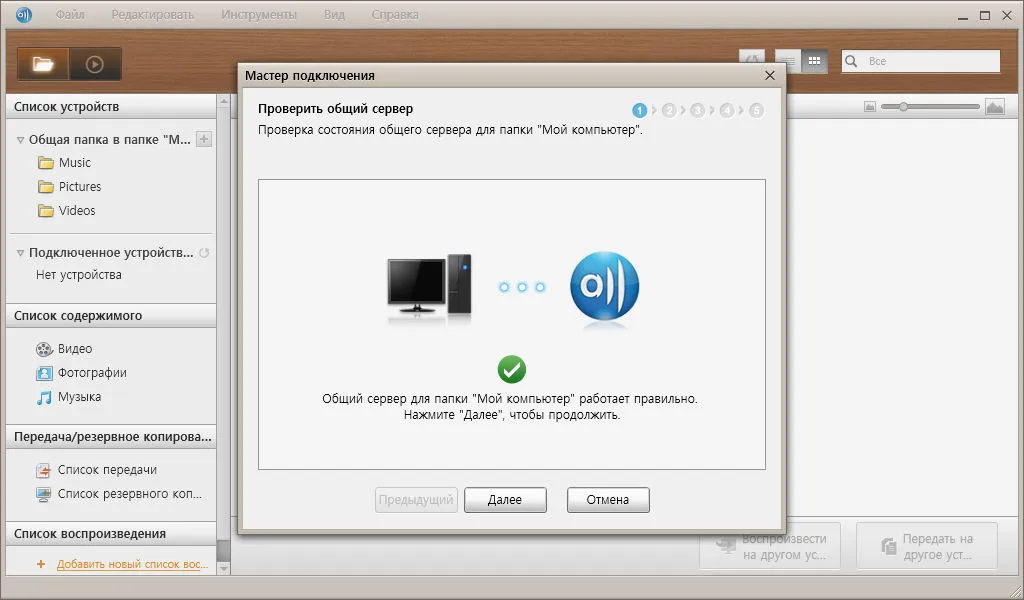Screen dimensions: 1024x600
Task: Open the Файл menu
Action: [70, 14]
